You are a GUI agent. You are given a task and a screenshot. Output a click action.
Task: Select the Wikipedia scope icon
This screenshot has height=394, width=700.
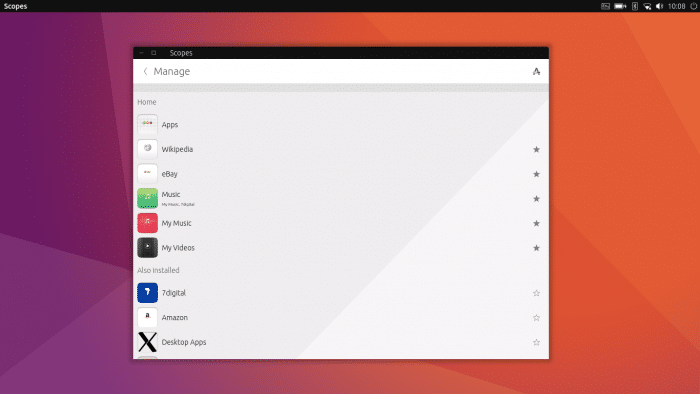click(x=147, y=149)
